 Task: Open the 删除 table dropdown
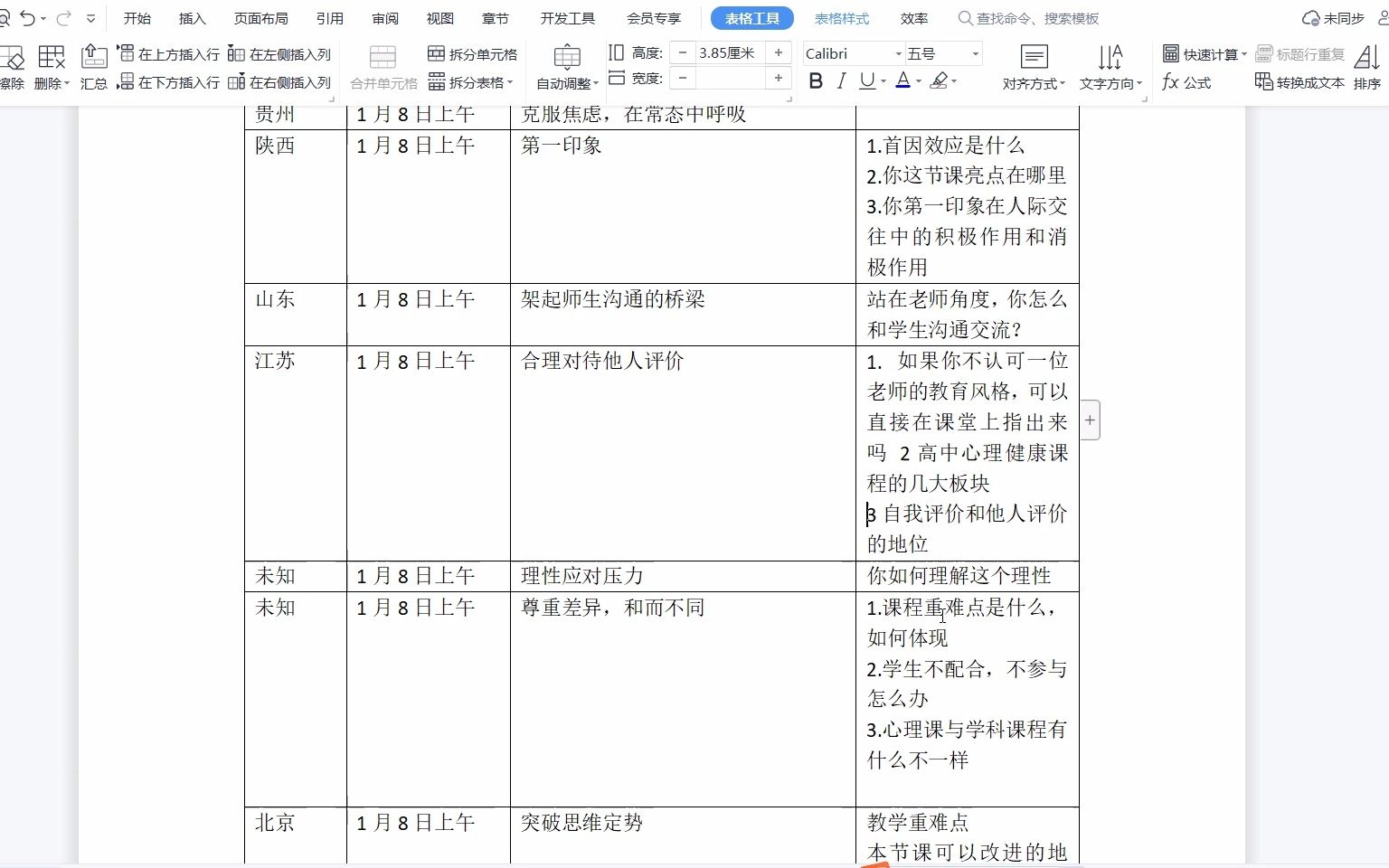(52, 68)
